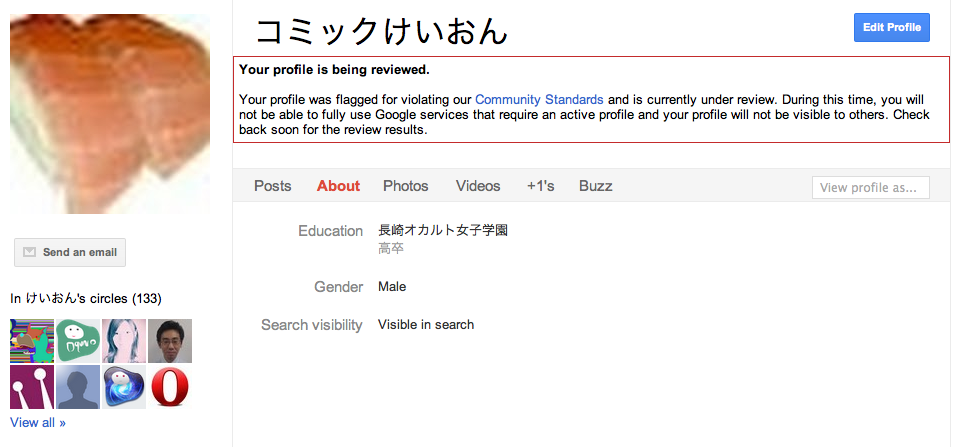
Task: Open the pink sketch girl circle avatar
Action: pyautogui.click(x=124, y=341)
